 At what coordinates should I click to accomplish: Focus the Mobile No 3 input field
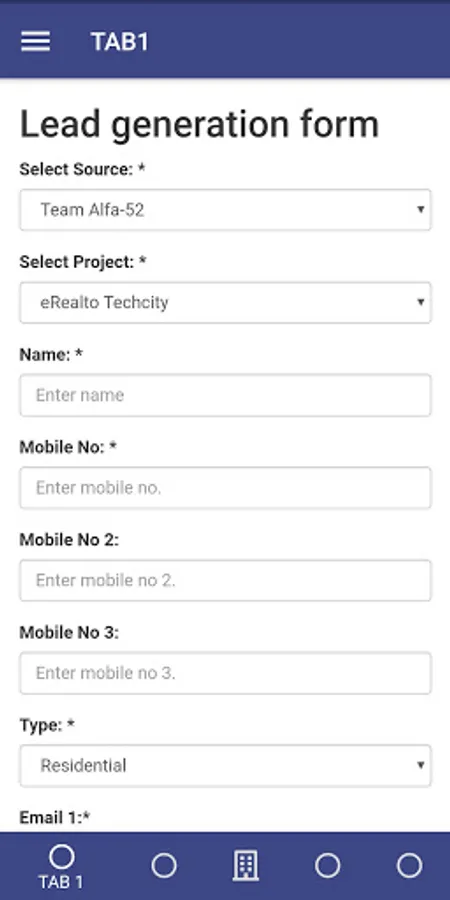coord(225,673)
